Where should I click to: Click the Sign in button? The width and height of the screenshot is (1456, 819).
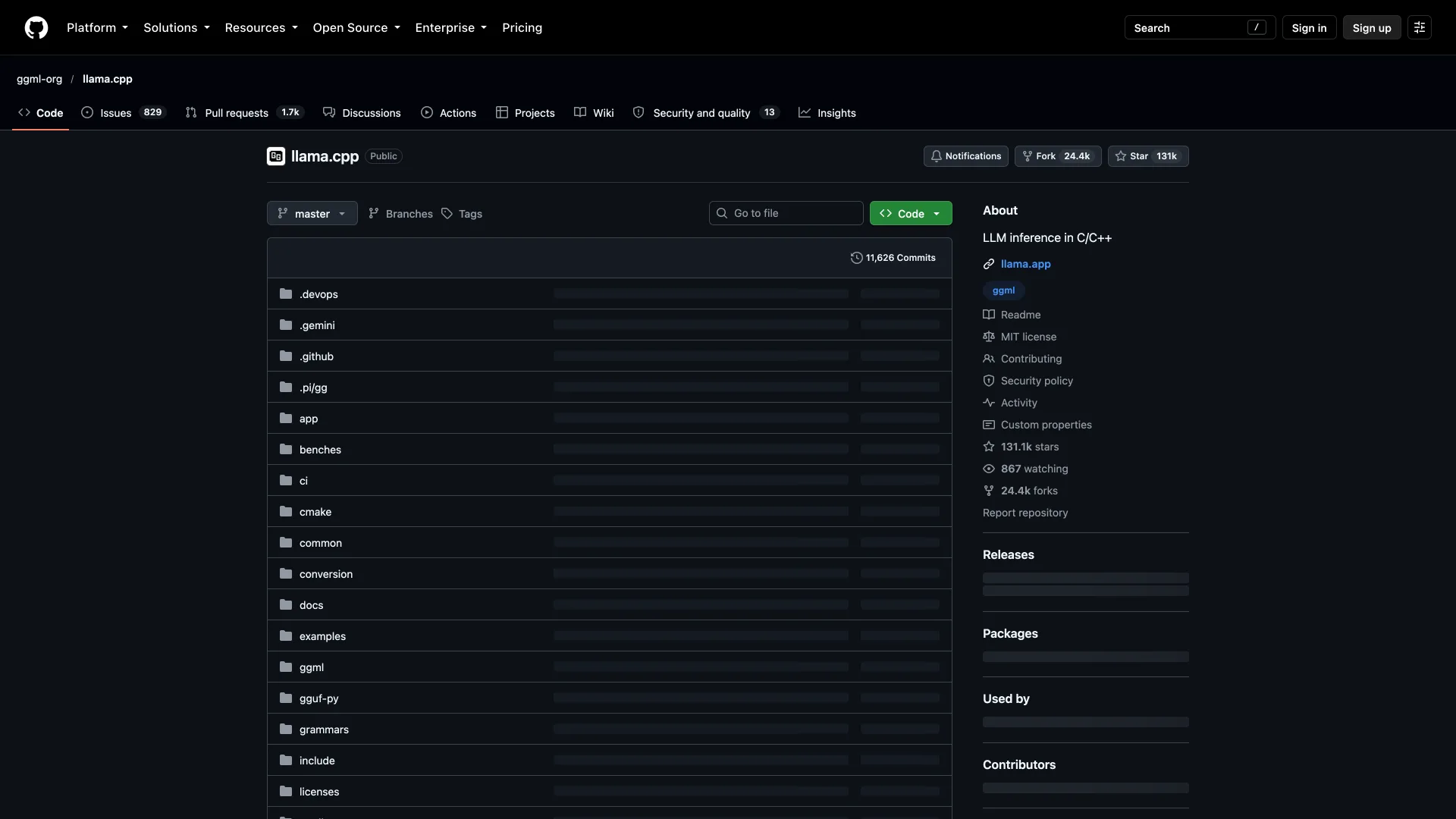pos(1309,27)
